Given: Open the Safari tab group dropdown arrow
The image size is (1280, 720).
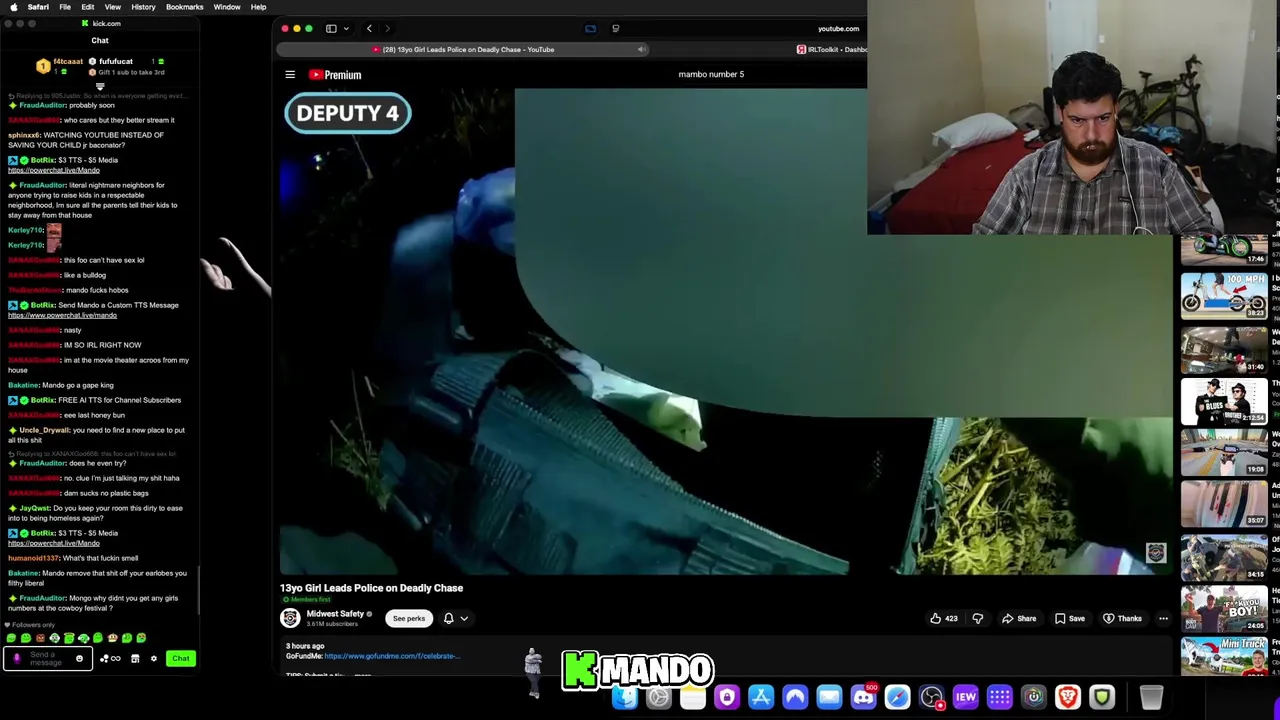Looking at the screenshot, I should (345, 29).
